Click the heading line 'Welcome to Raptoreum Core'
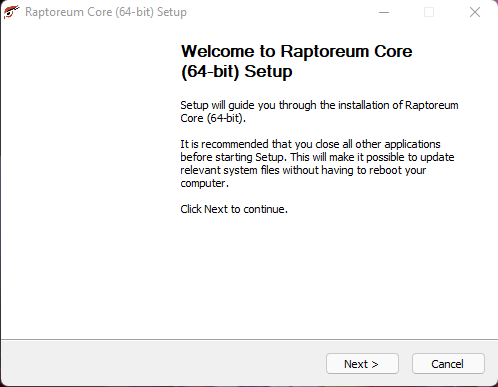Viewport: 498px width, 387px height. coord(297,51)
